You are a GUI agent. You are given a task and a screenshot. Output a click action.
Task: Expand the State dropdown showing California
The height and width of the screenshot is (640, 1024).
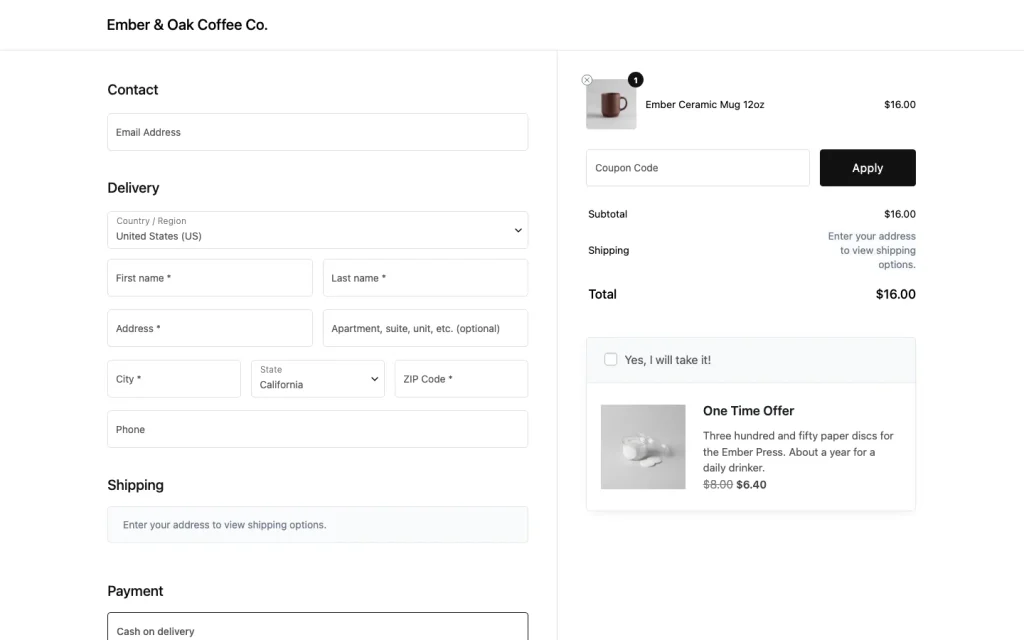click(x=317, y=379)
